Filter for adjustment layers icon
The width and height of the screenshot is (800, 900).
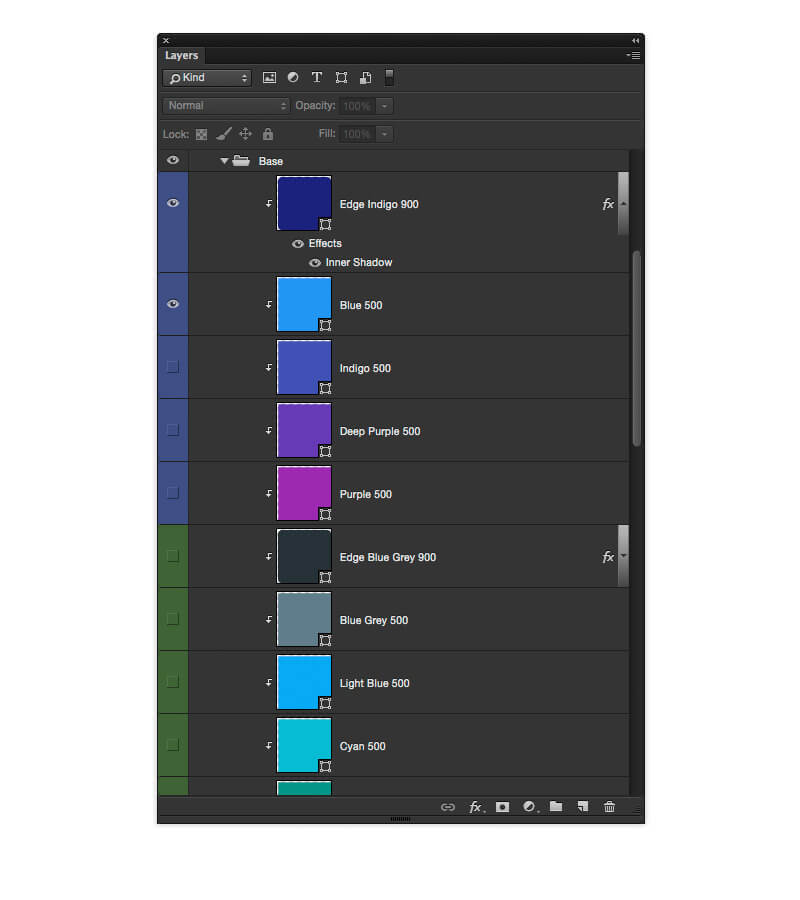tap(293, 77)
